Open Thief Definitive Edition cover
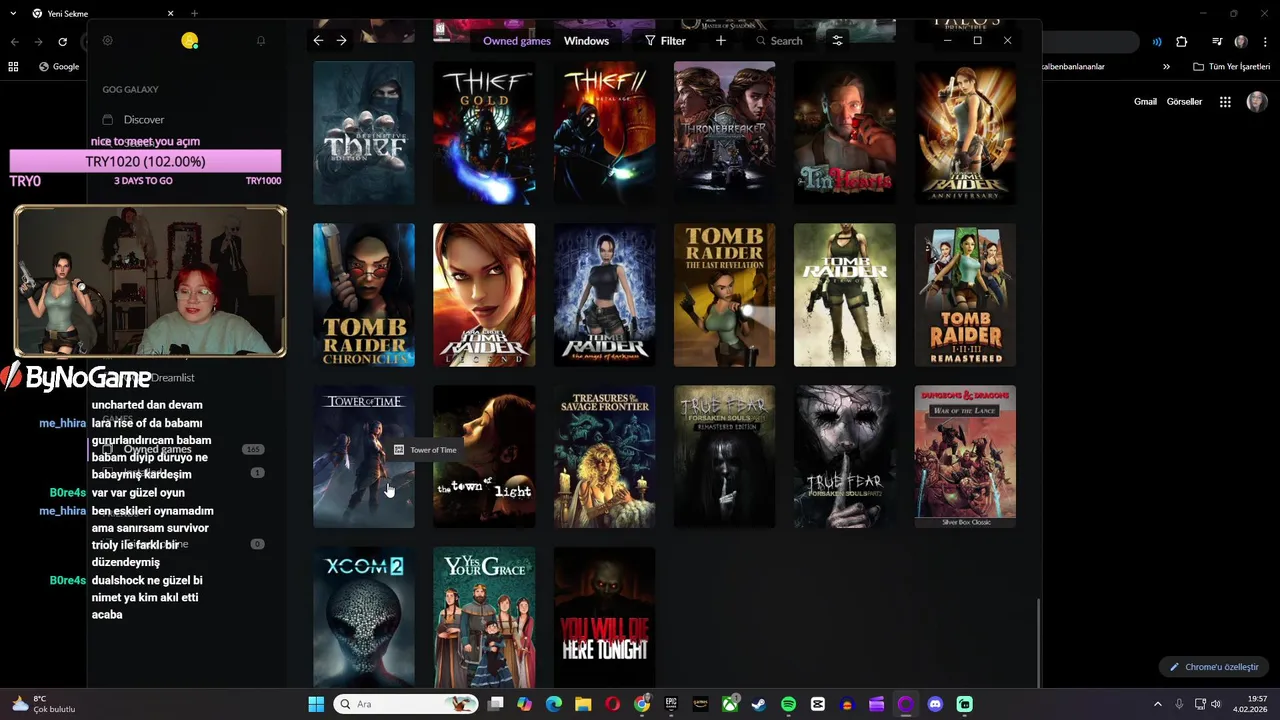 [364, 133]
